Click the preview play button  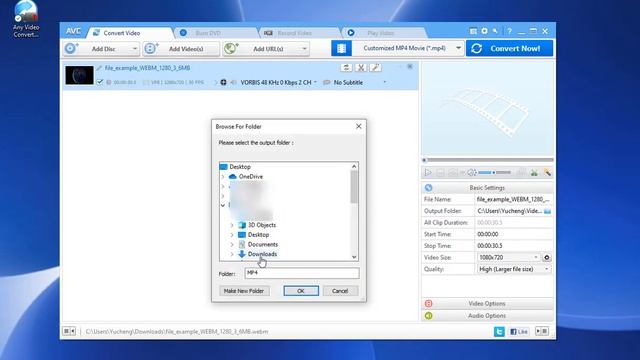[x=427, y=173]
